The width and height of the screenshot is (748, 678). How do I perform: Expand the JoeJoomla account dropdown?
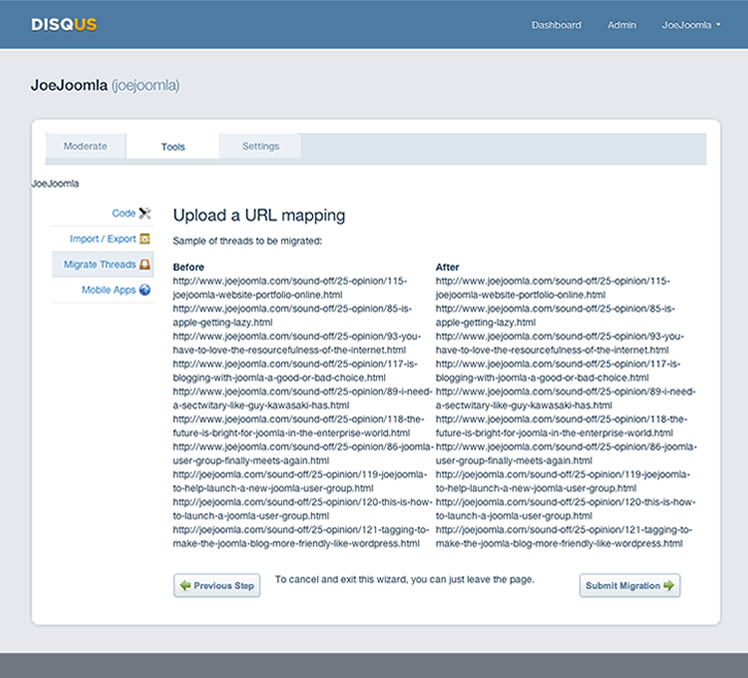tap(691, 25)
